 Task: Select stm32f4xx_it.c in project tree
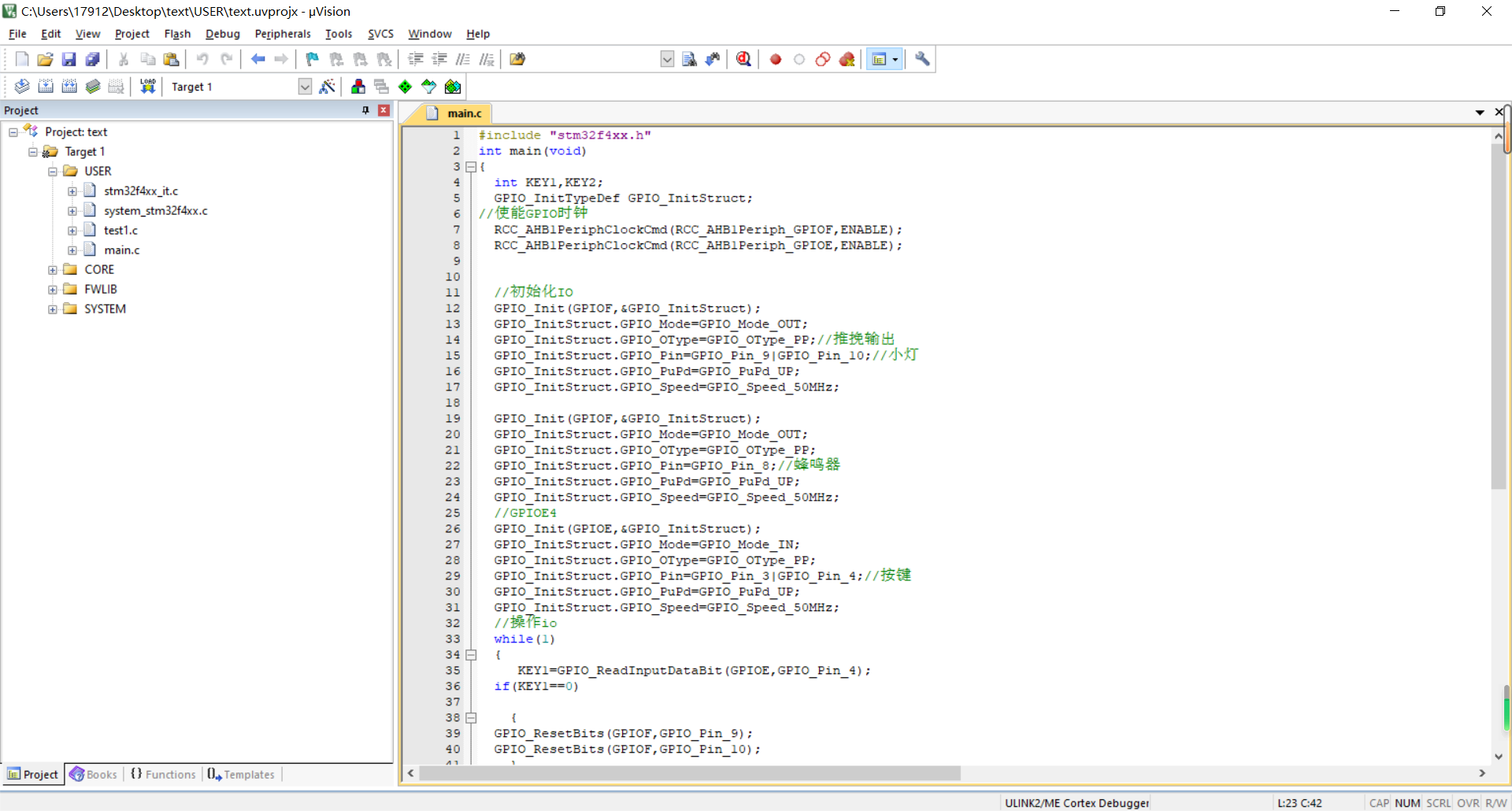tap(141, 191)
